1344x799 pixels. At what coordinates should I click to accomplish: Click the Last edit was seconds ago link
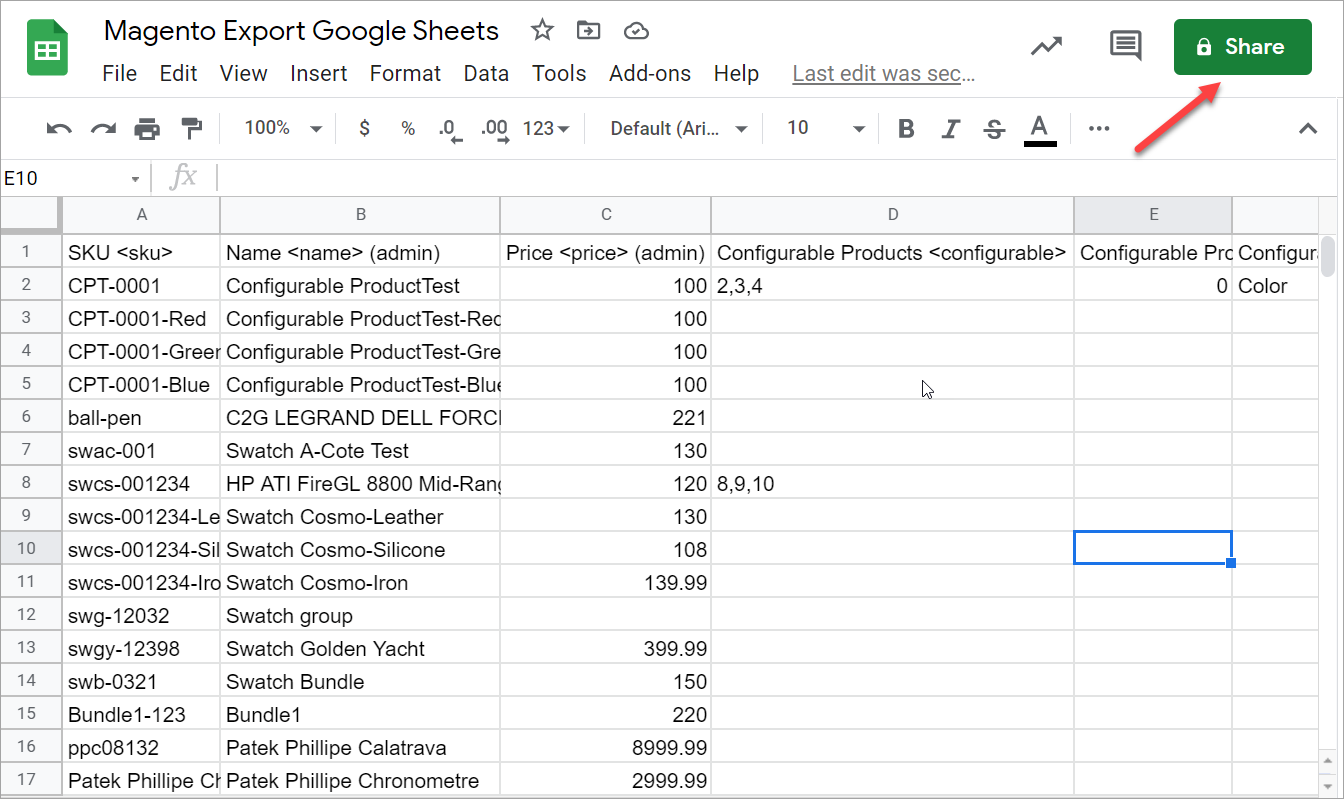point(883,73)
